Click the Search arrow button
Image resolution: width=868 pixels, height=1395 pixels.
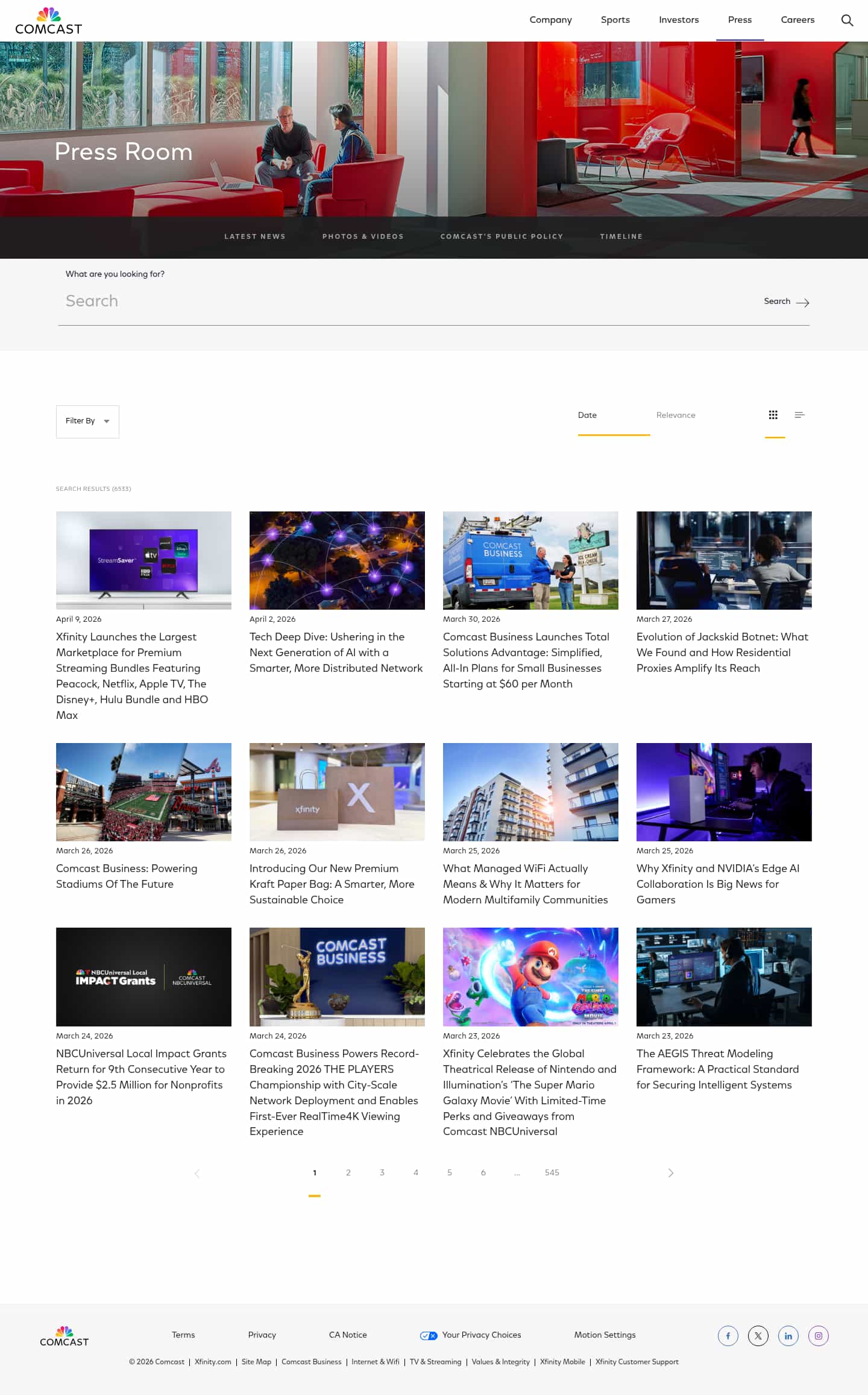pos(787,302)
